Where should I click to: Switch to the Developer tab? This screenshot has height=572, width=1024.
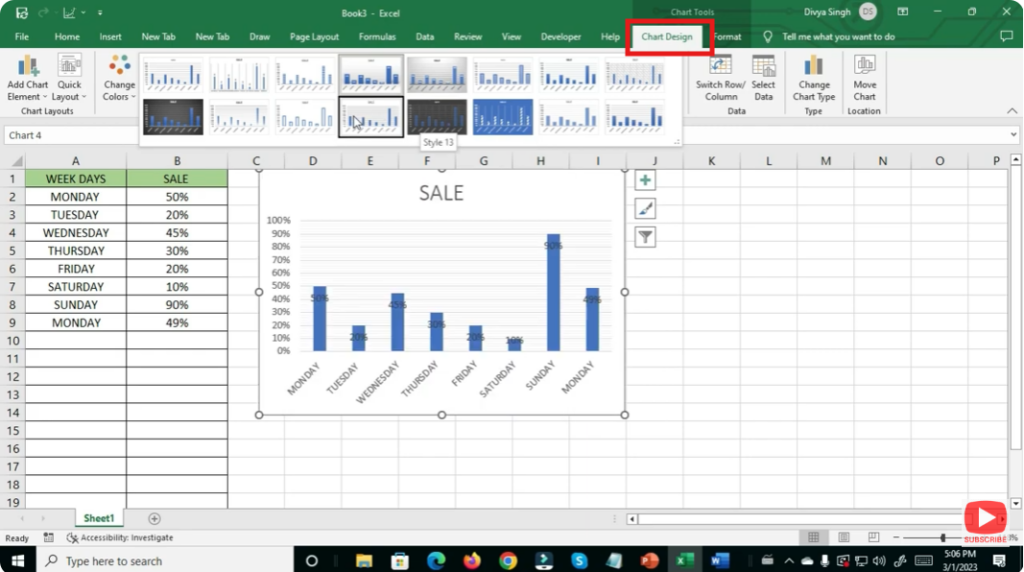tap(560, 37)
